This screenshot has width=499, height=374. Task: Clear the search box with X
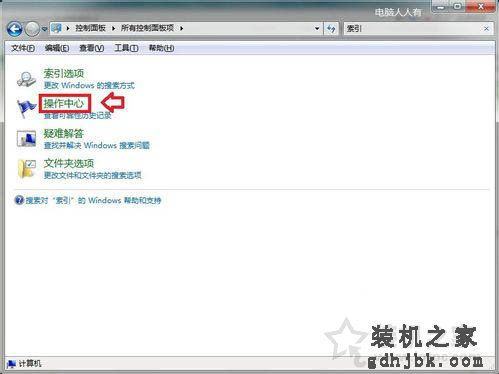tap(486, 29)
